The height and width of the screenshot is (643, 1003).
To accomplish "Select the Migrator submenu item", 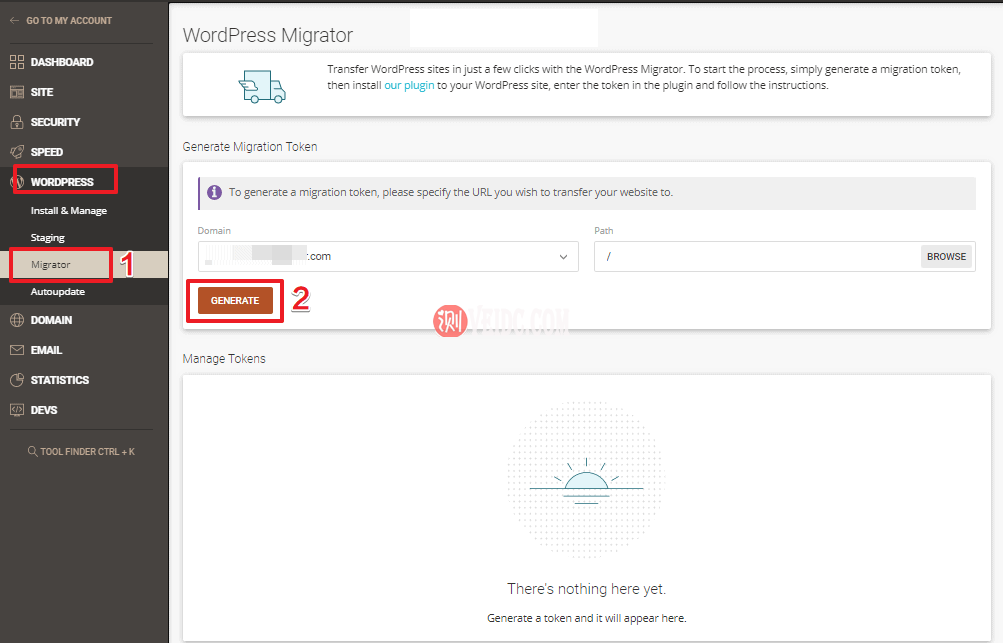I will (x=51, y=264).
